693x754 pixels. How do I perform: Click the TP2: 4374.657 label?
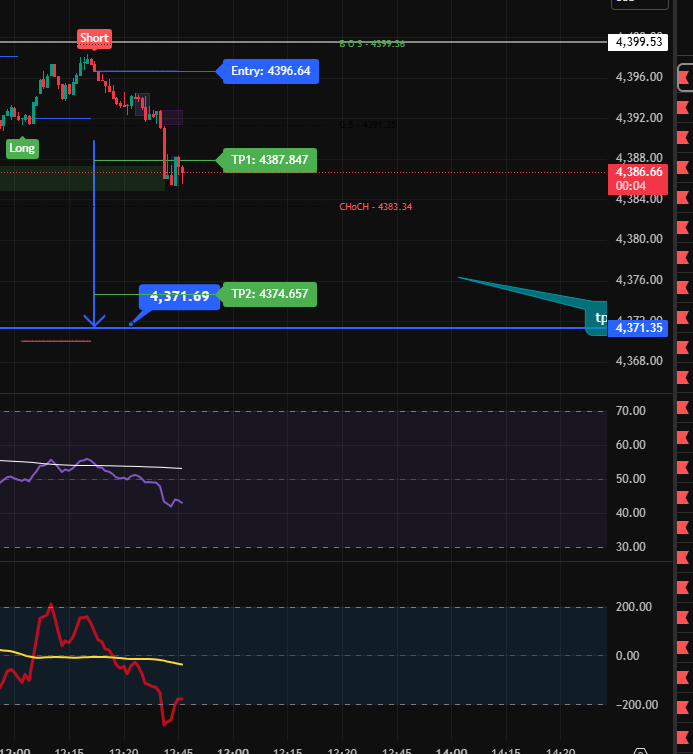coord(268,294)
